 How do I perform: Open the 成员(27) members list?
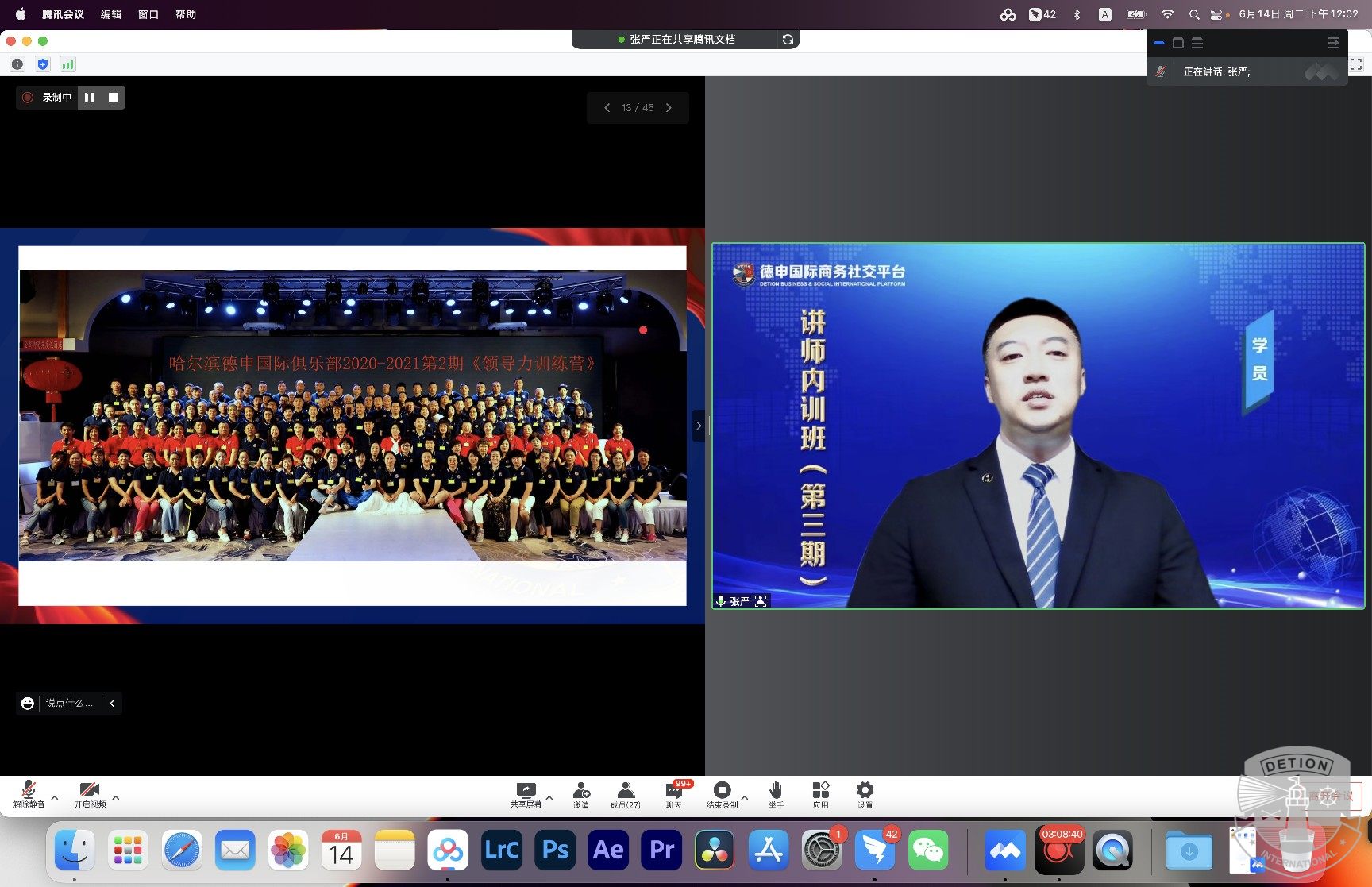tap(626, 794)
